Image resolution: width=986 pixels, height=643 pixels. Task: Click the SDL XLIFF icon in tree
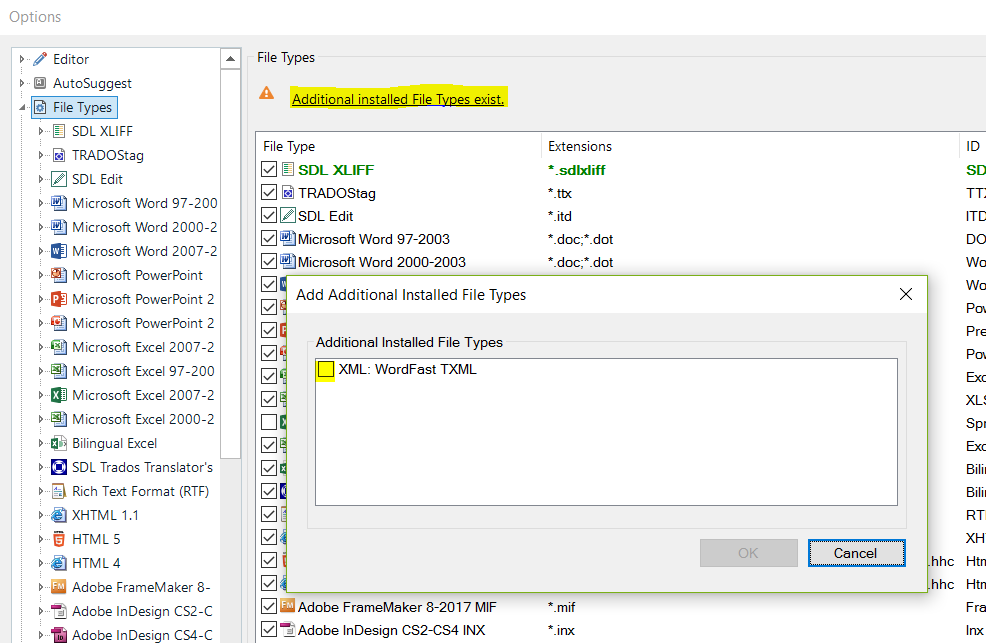click(x=59, y=131)
